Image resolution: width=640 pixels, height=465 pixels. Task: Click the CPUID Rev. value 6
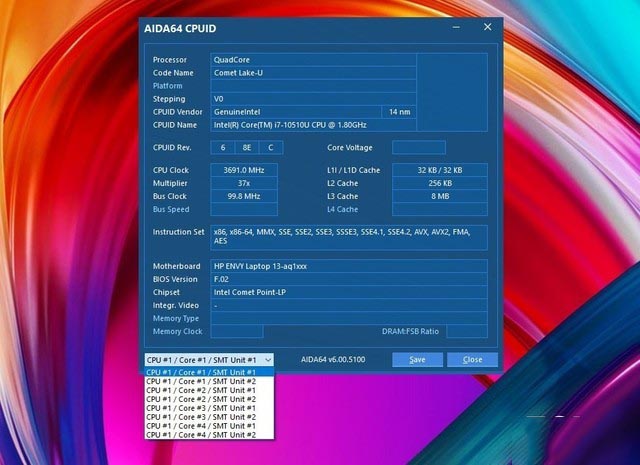pyautogui.click(x=222, y=148)
